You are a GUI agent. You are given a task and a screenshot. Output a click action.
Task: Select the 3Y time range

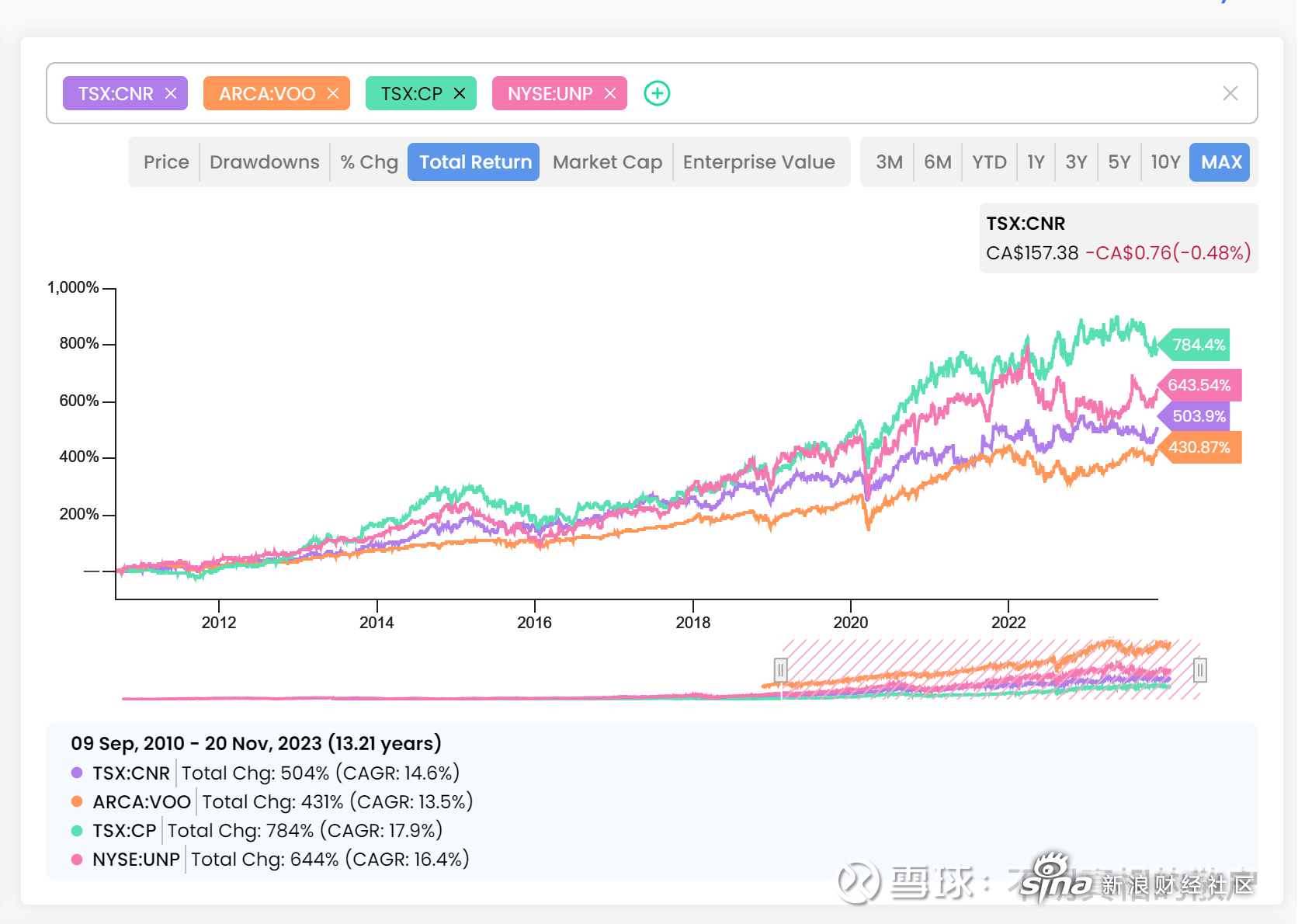tap(1076, 162)
